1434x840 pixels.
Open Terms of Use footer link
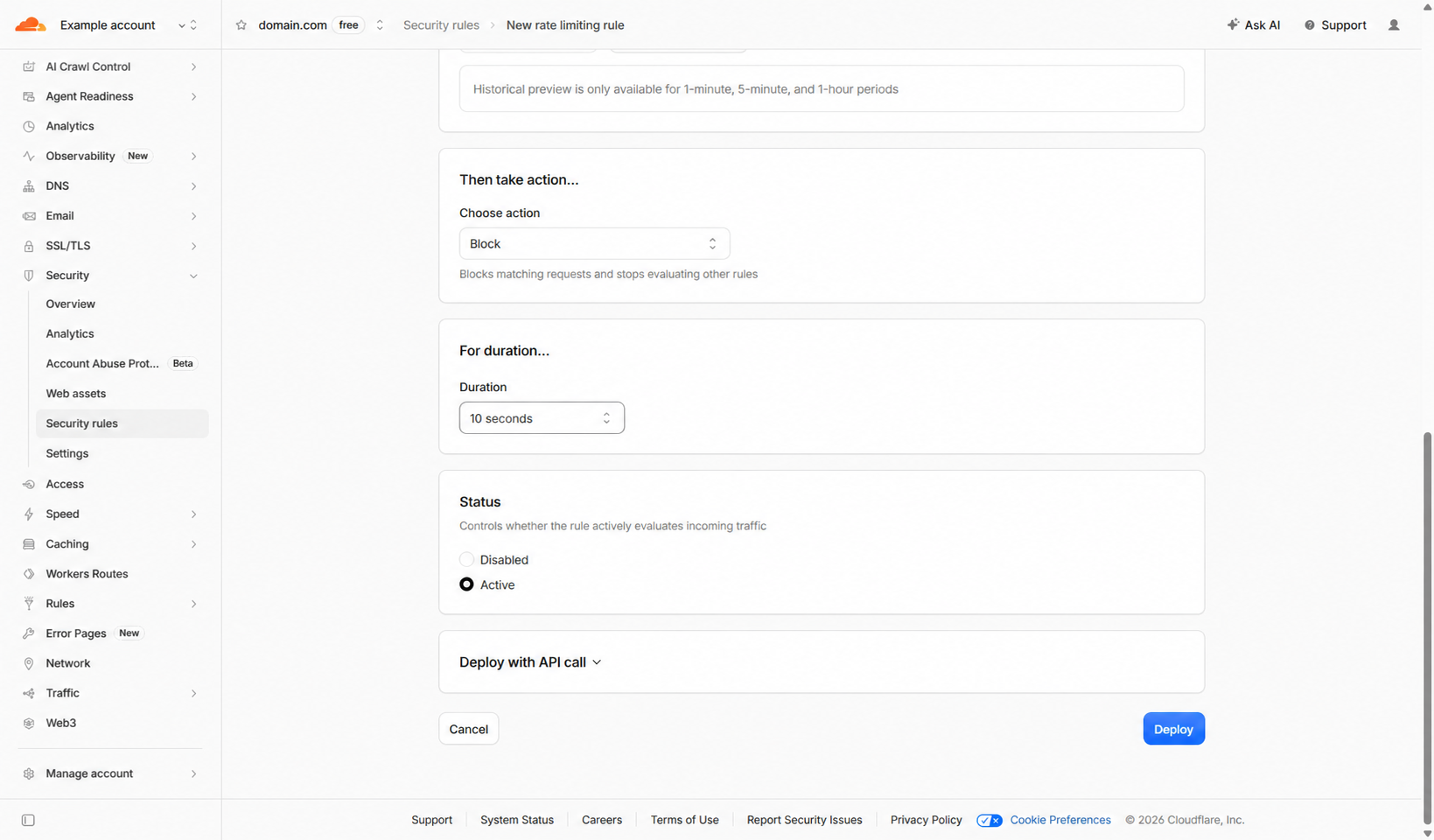(684, 820)
